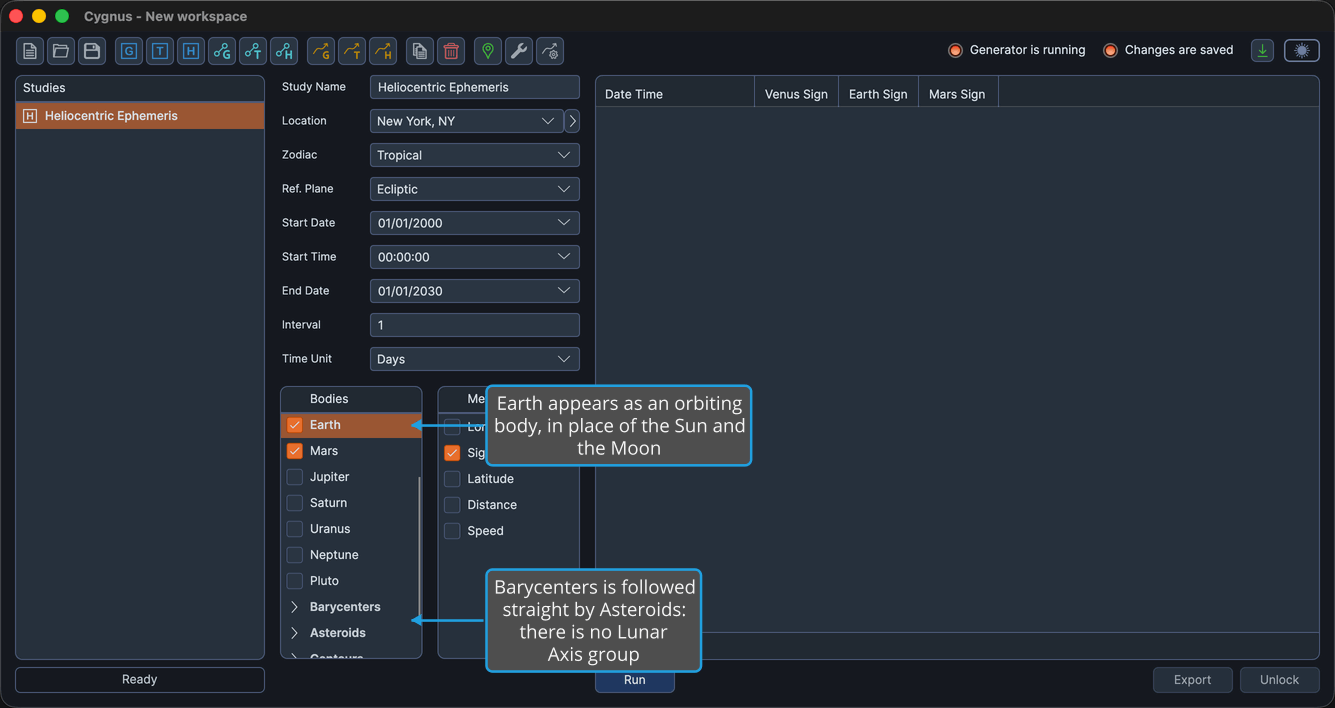1335x708 pixels.
Task: Enable the Uranus checkbox
Action: click(295, 529)
